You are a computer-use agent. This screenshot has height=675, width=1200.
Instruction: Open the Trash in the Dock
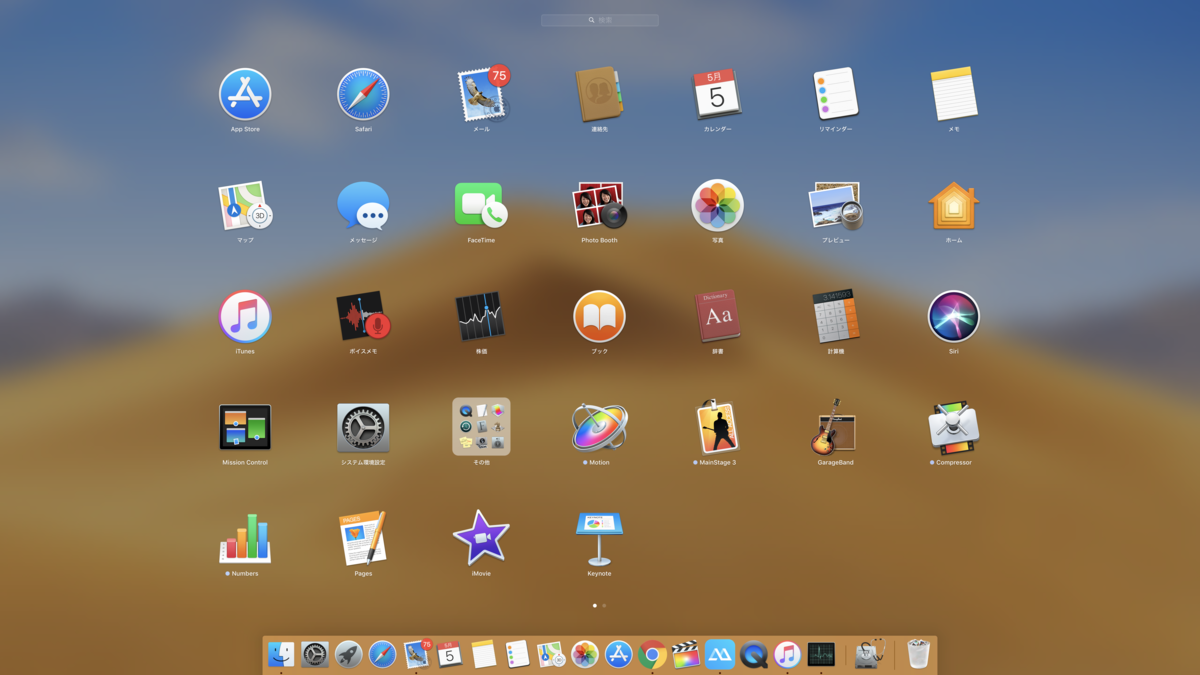point(918,654)
